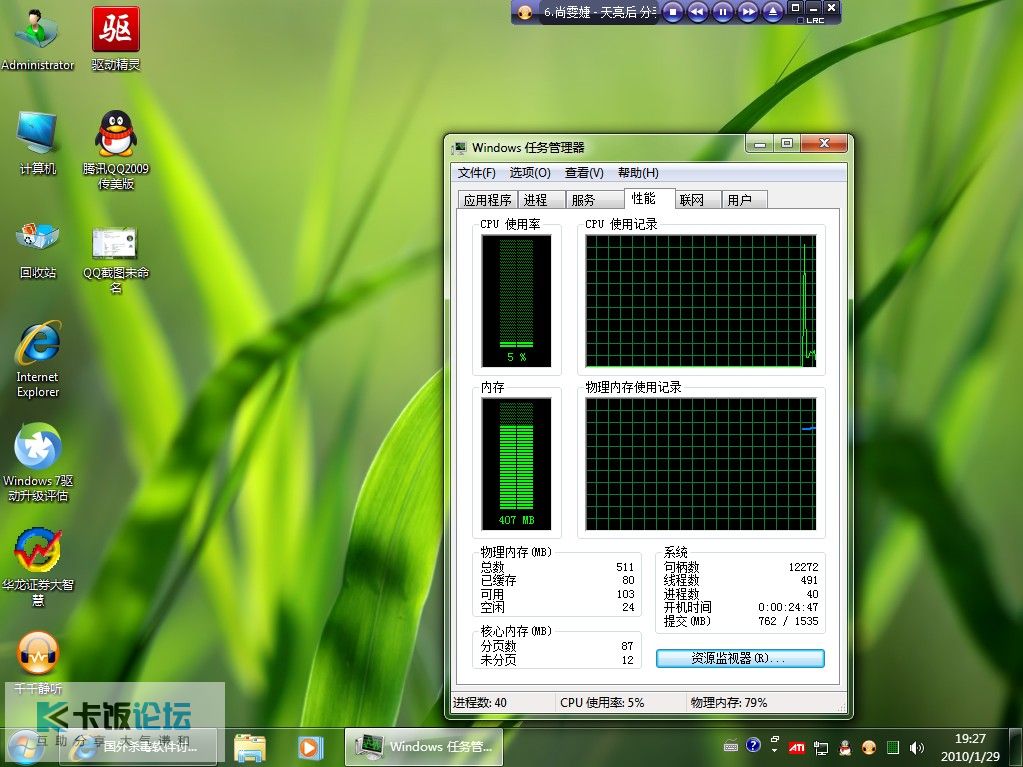
Task: Select the QQ截图未命名 file on desktop
Action: coord(115,259)
